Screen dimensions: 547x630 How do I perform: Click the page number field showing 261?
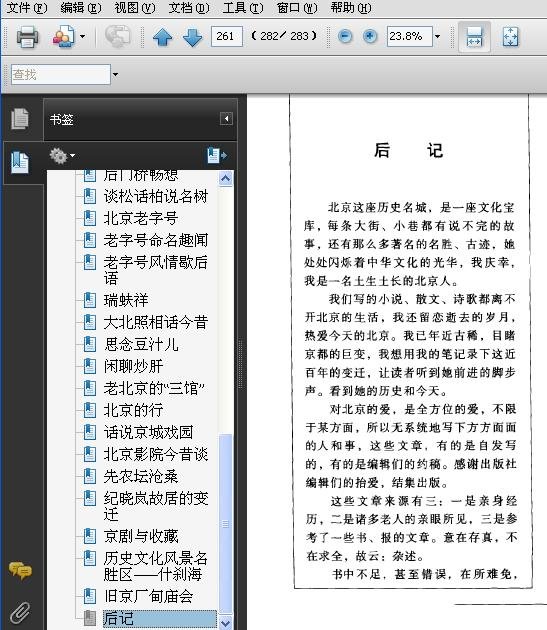click(x=227, y=37)
